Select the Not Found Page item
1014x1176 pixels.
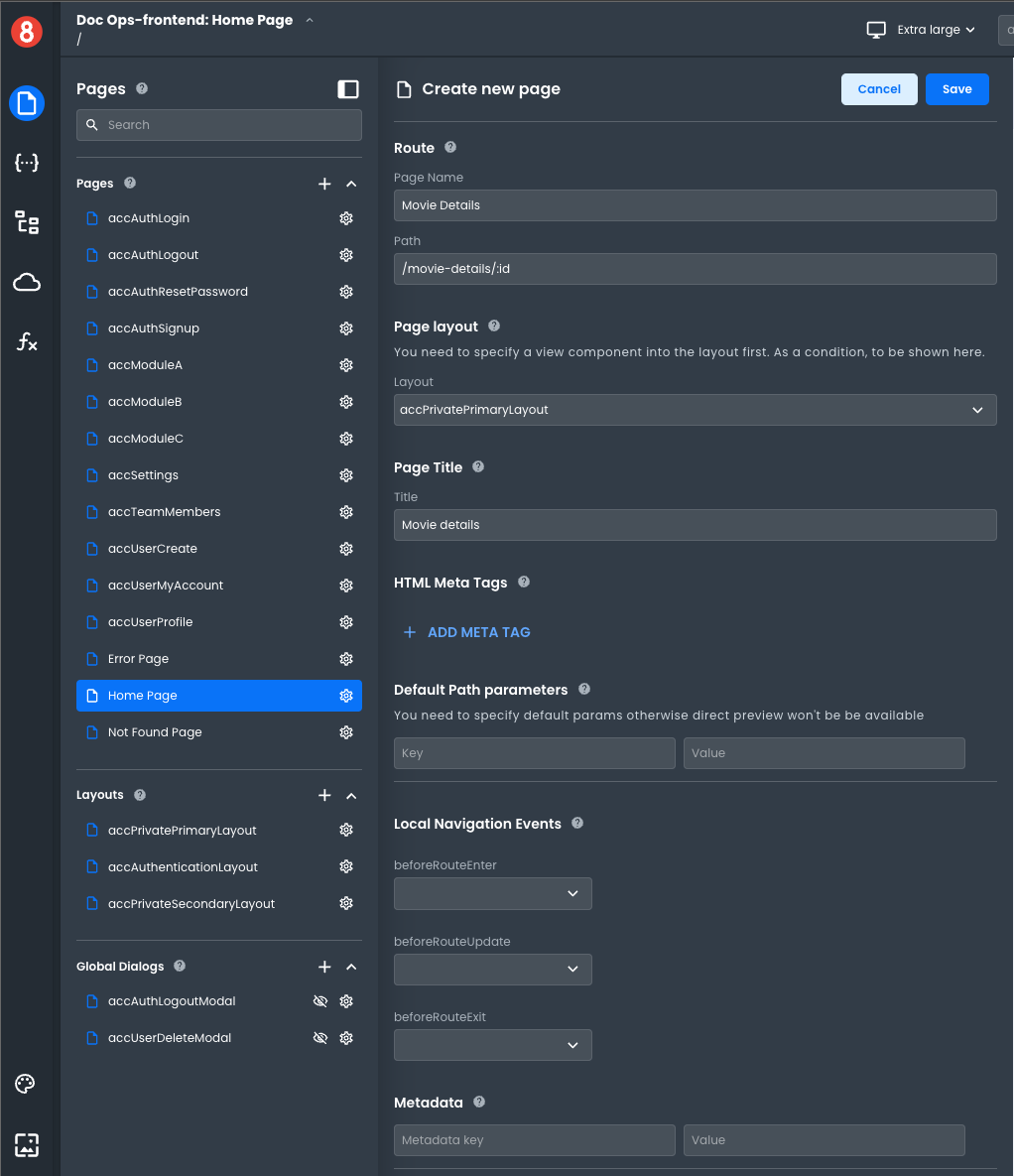155,732
